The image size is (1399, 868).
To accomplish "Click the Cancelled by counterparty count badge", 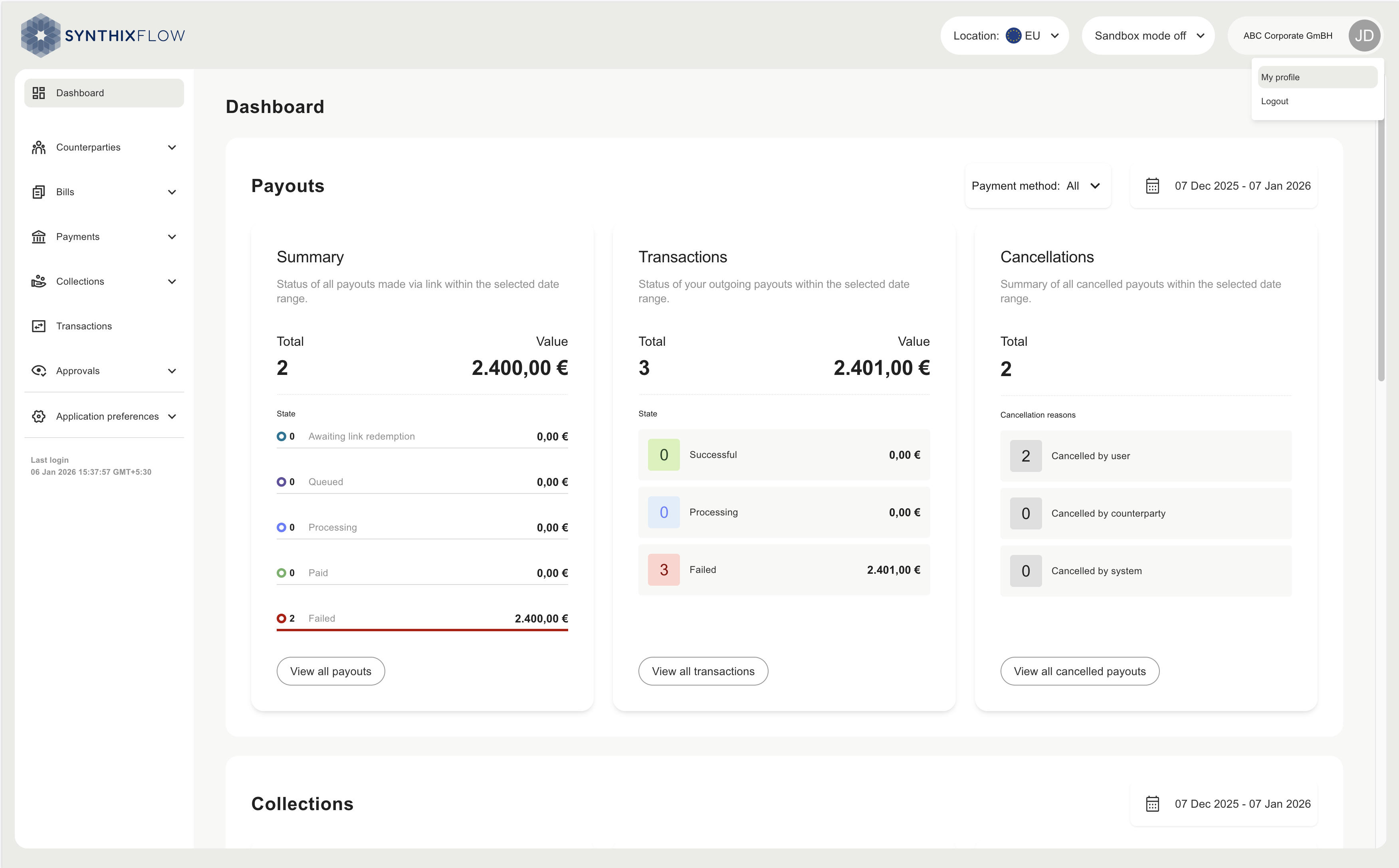I will pos(1025,513).
